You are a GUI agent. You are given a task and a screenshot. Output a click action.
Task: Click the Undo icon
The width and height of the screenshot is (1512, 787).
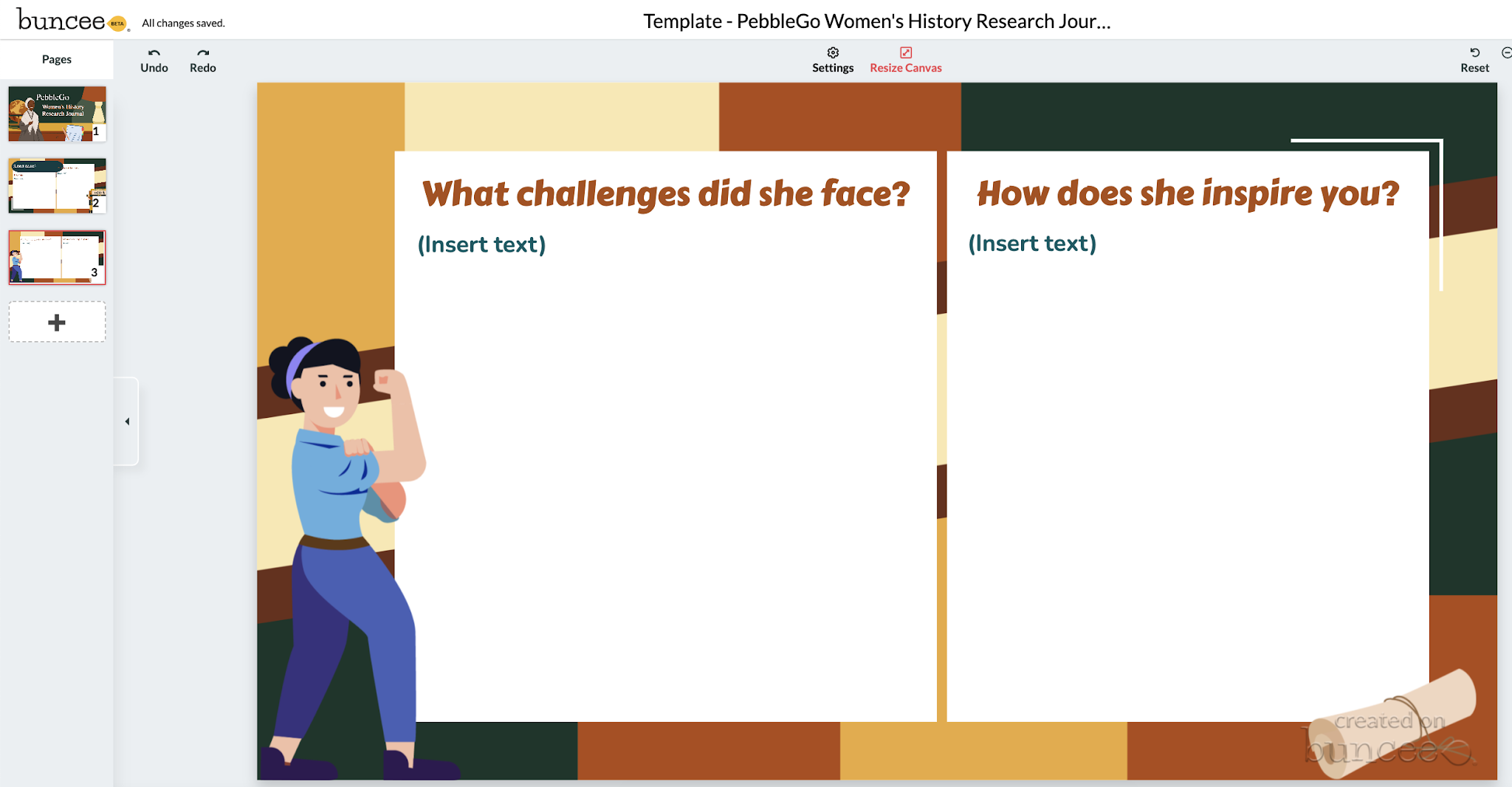pos(154,53)
